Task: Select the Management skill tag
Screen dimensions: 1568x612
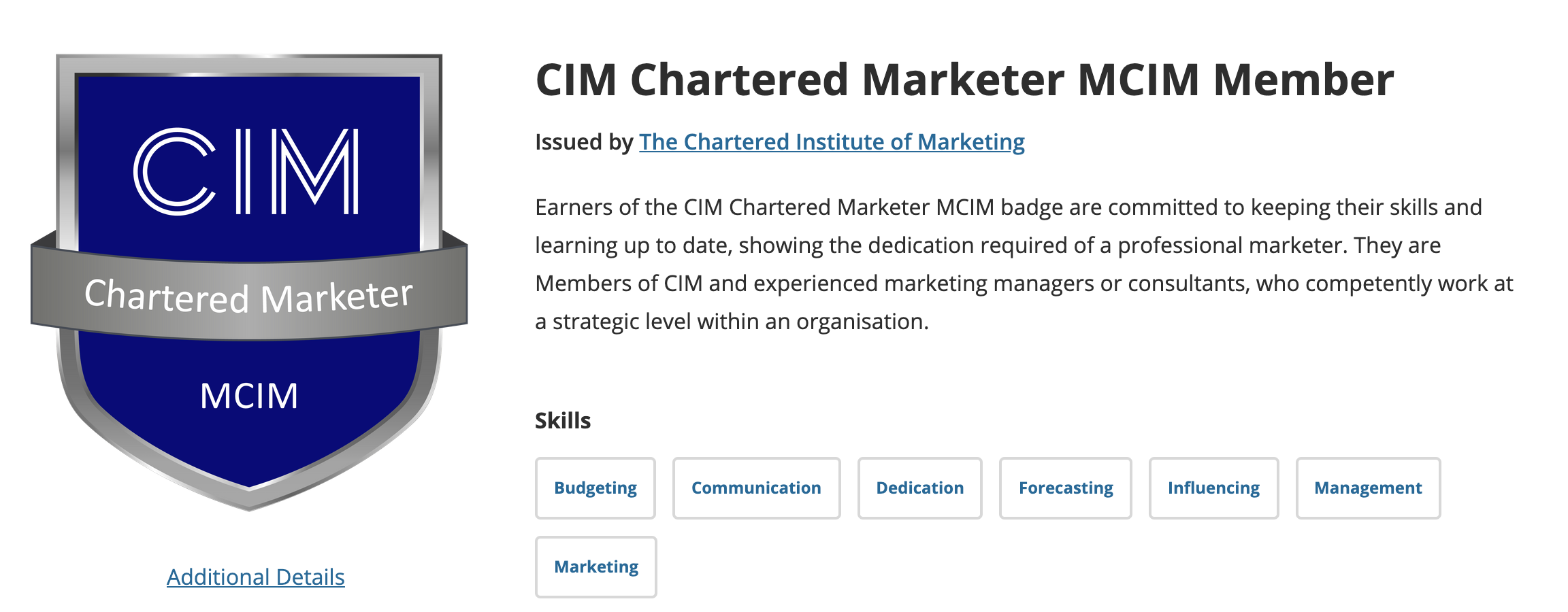Action: [x=1368, y=488]
